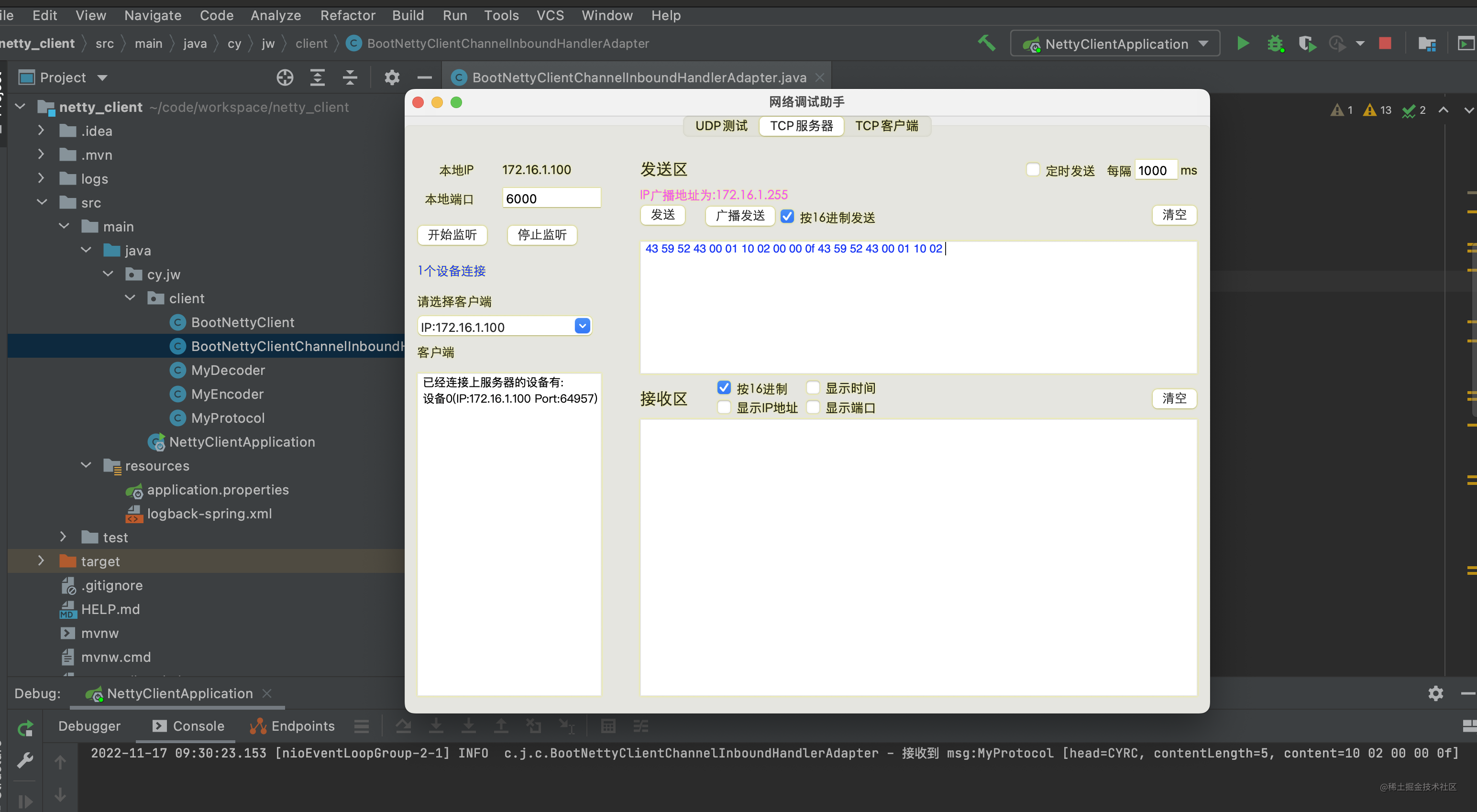Expand the logs folder
Viewport: 1477px width, 812px height.
(x=41, y=178)
